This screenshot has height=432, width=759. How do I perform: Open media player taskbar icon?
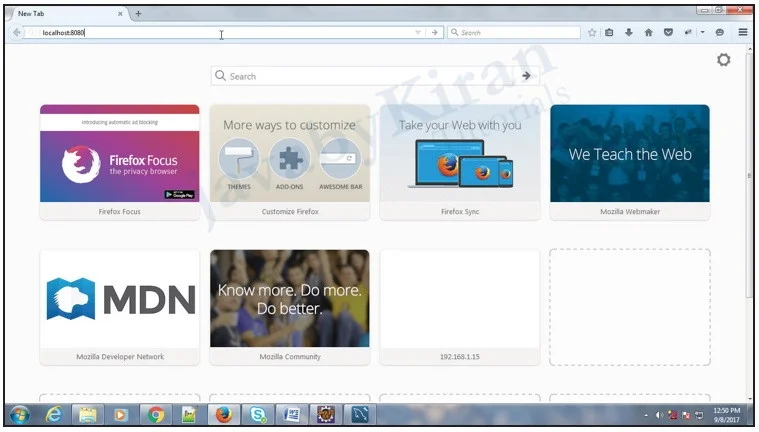(121, 415)
